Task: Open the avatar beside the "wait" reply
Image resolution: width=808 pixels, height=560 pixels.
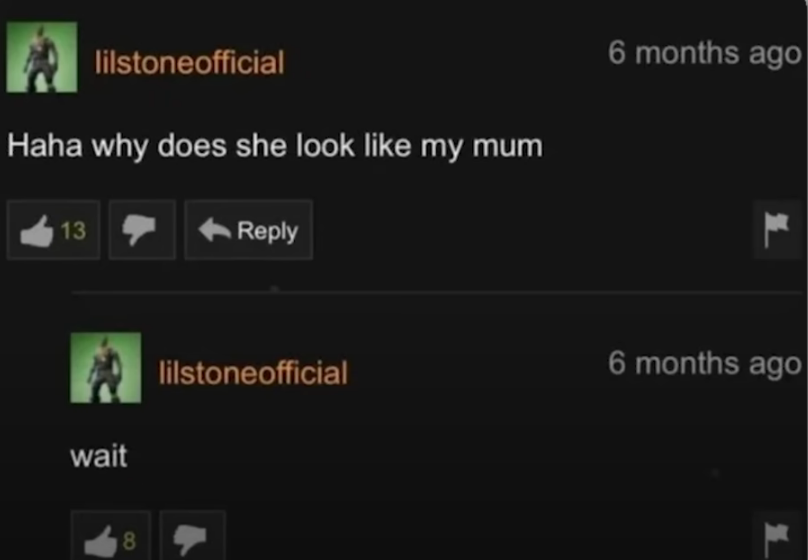Action: [106, 368]
